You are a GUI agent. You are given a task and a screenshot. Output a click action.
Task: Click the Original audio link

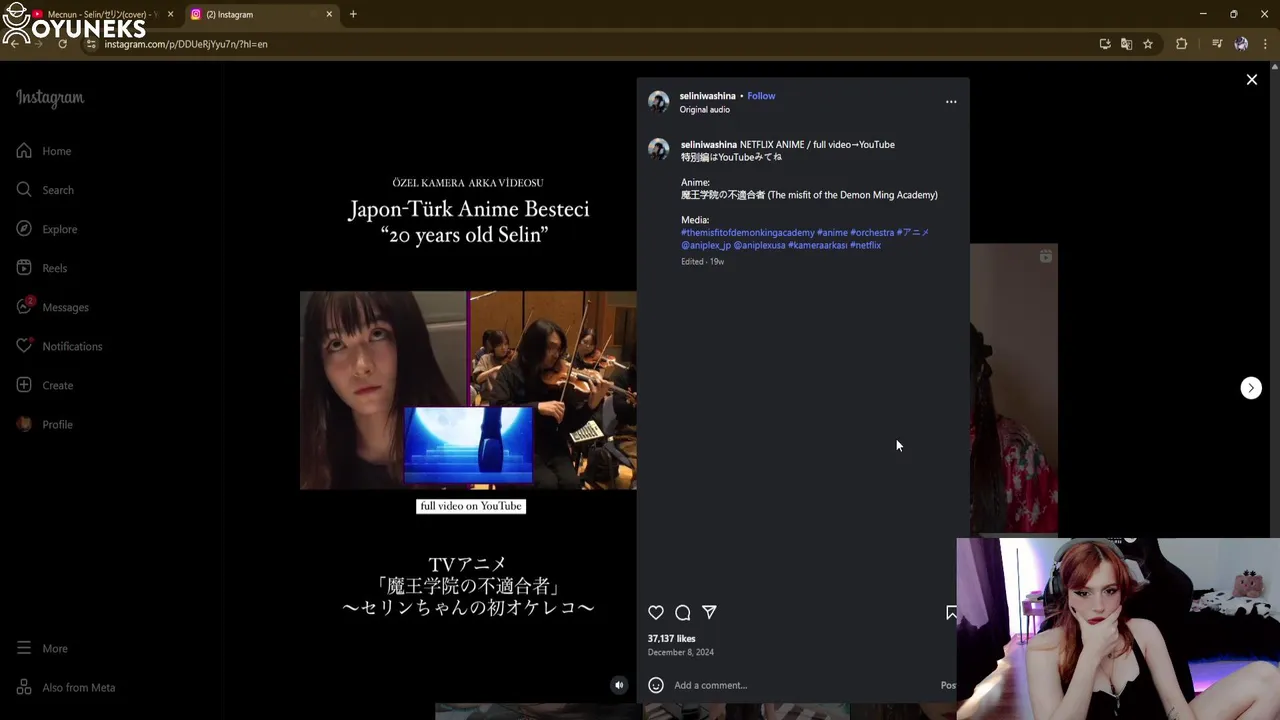click(705, 110)
